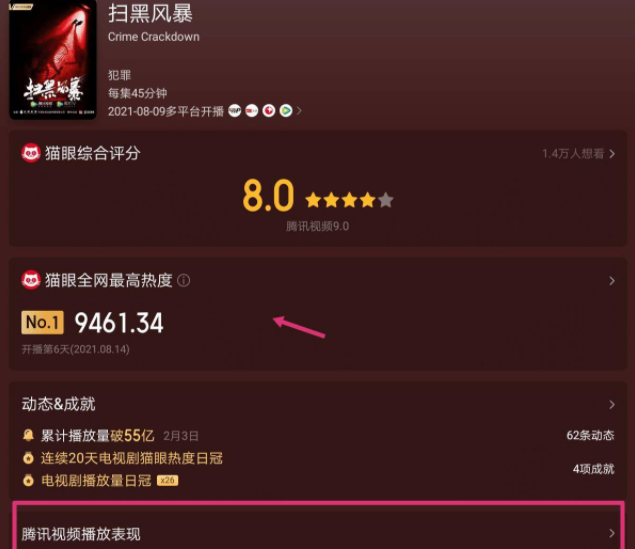Open 连续20天电视剧猫眼热度日冠 achievement

coord(132,458)
